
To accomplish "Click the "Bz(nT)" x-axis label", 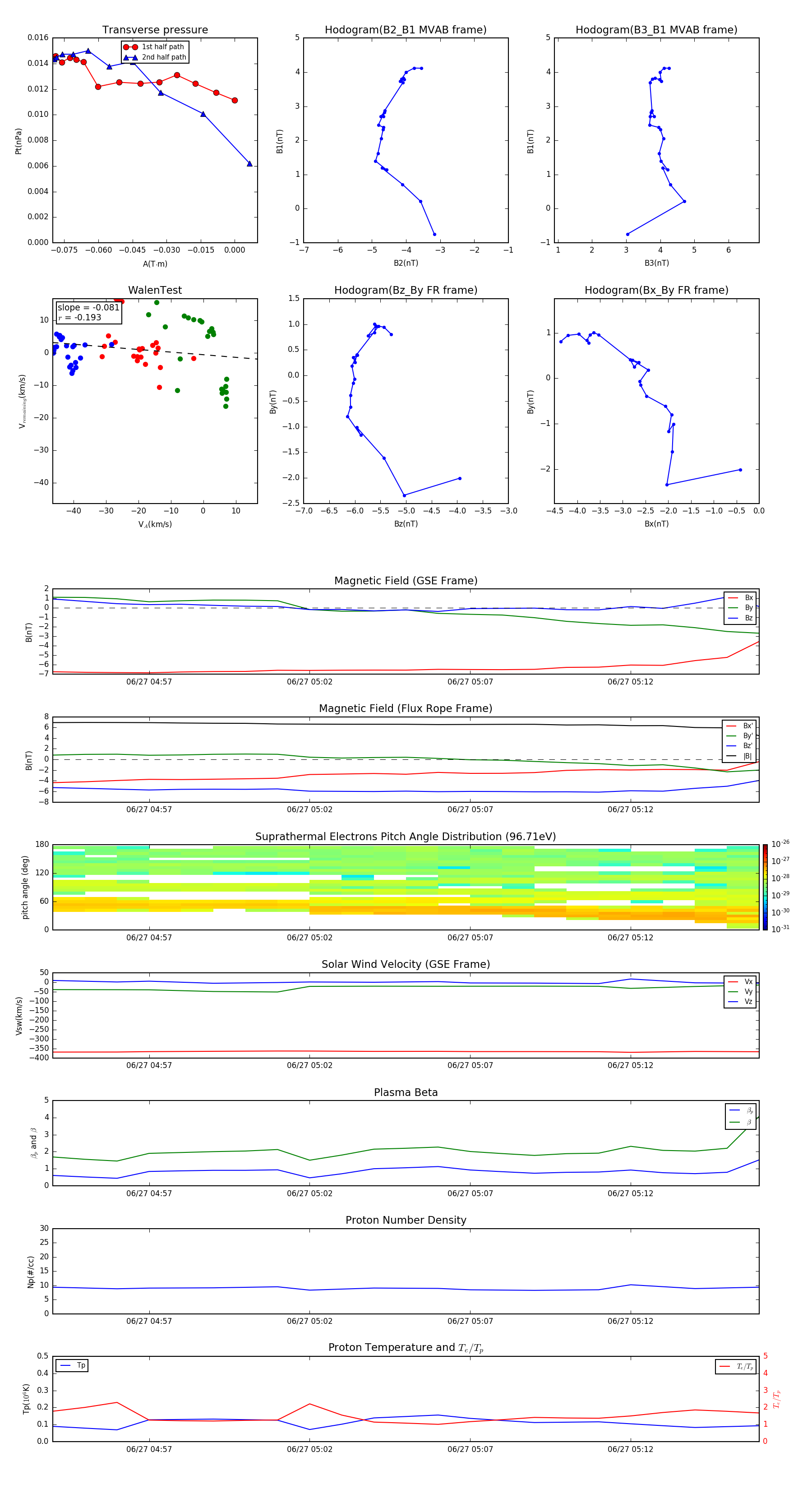I will pyautogui.click(x=406, y=524).
